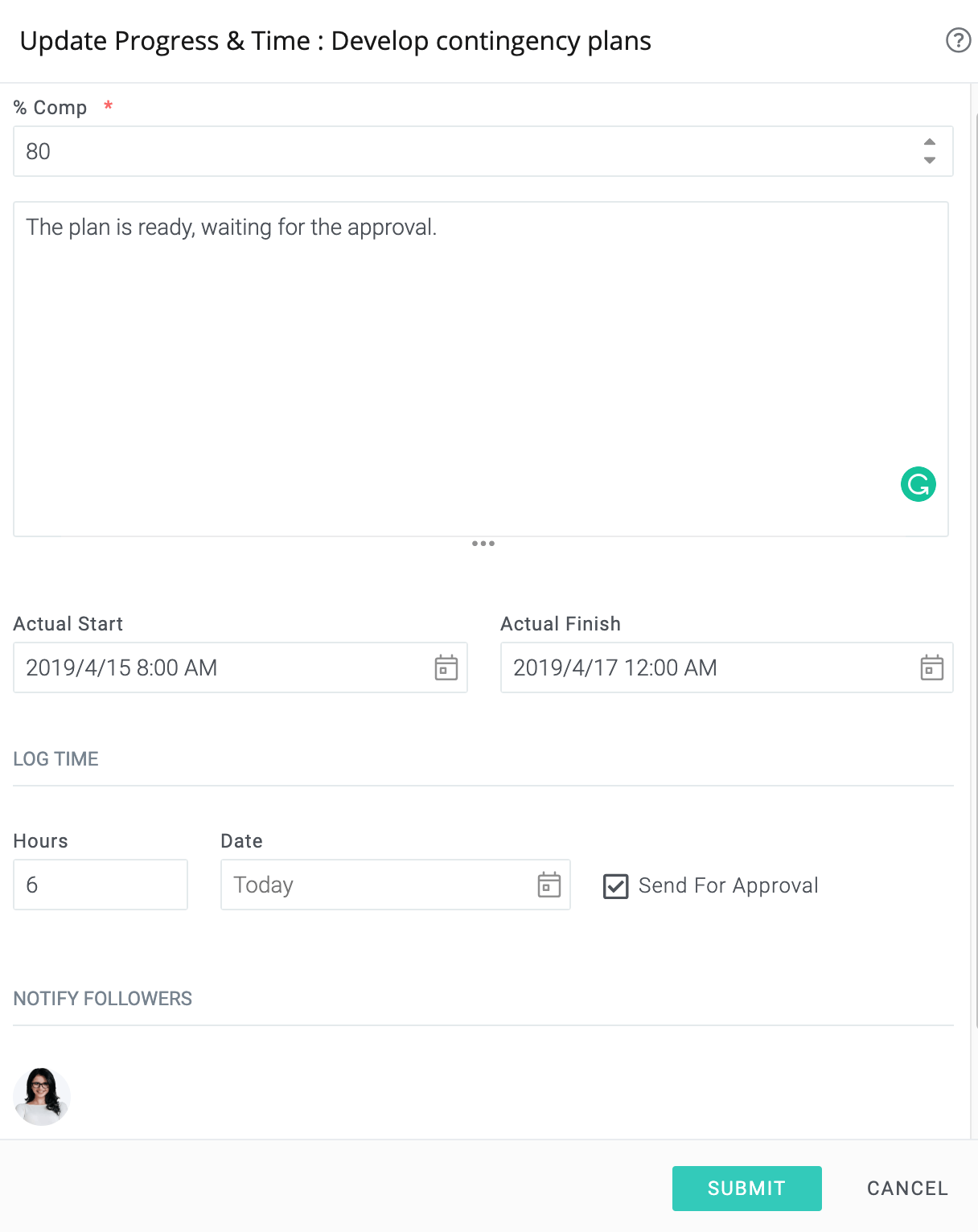The width and height of the screenshot is (978, 1232).
Task: Open the Log Time Date calendar icon
Action: coord(549,885)
